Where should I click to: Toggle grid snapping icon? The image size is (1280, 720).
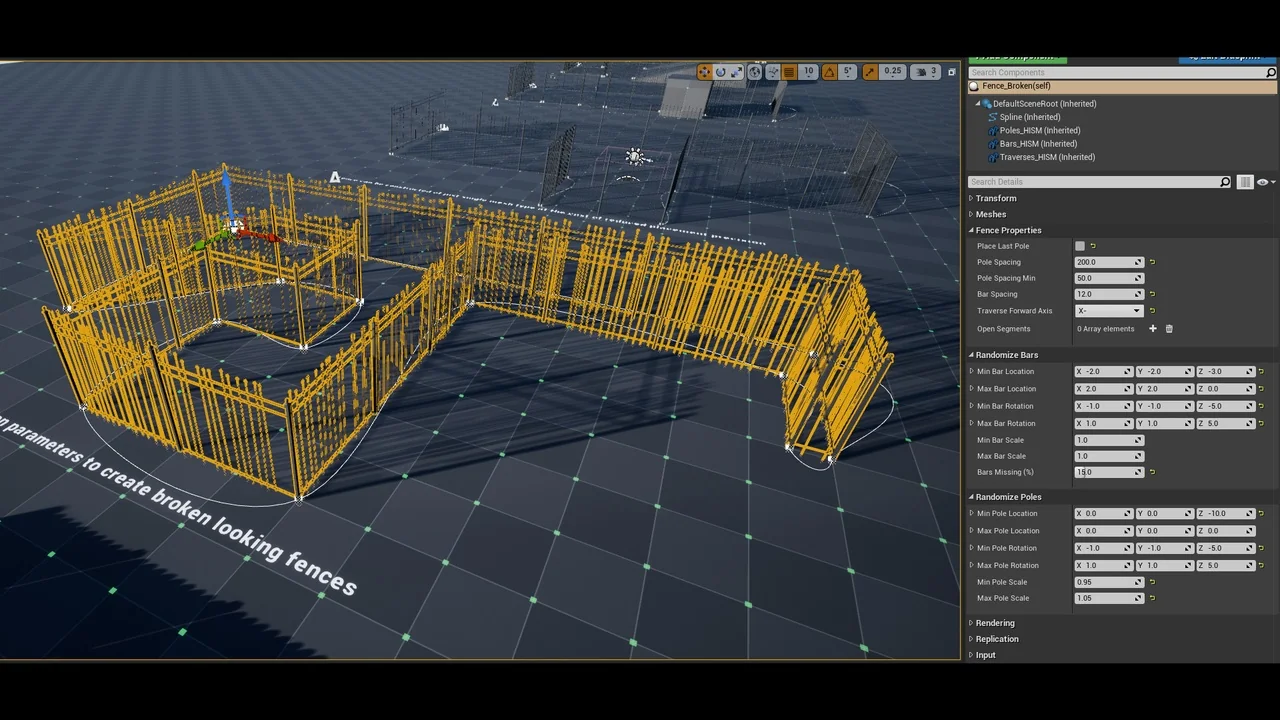tap(789, 71)
